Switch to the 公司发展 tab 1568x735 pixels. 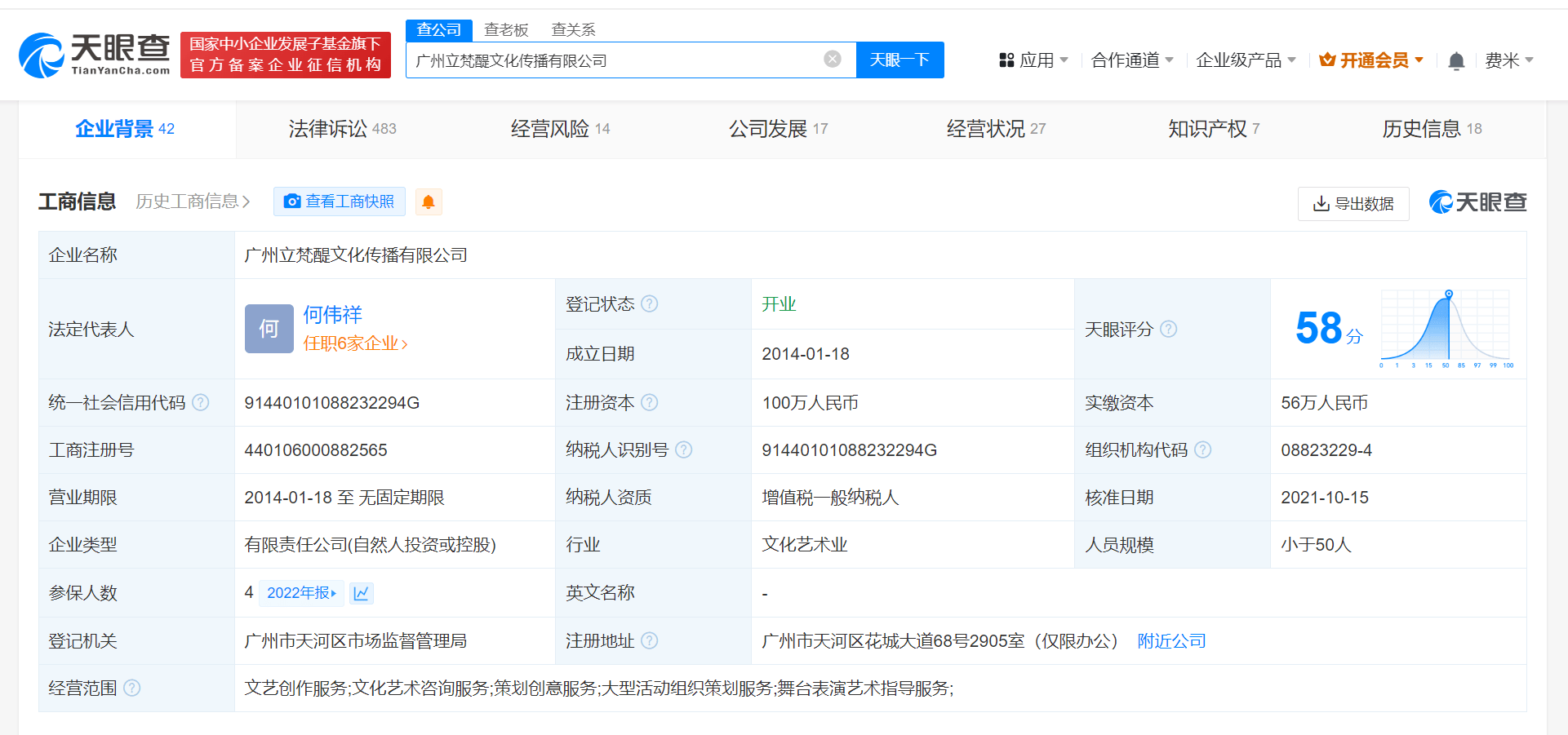click(x=779, y=129)
